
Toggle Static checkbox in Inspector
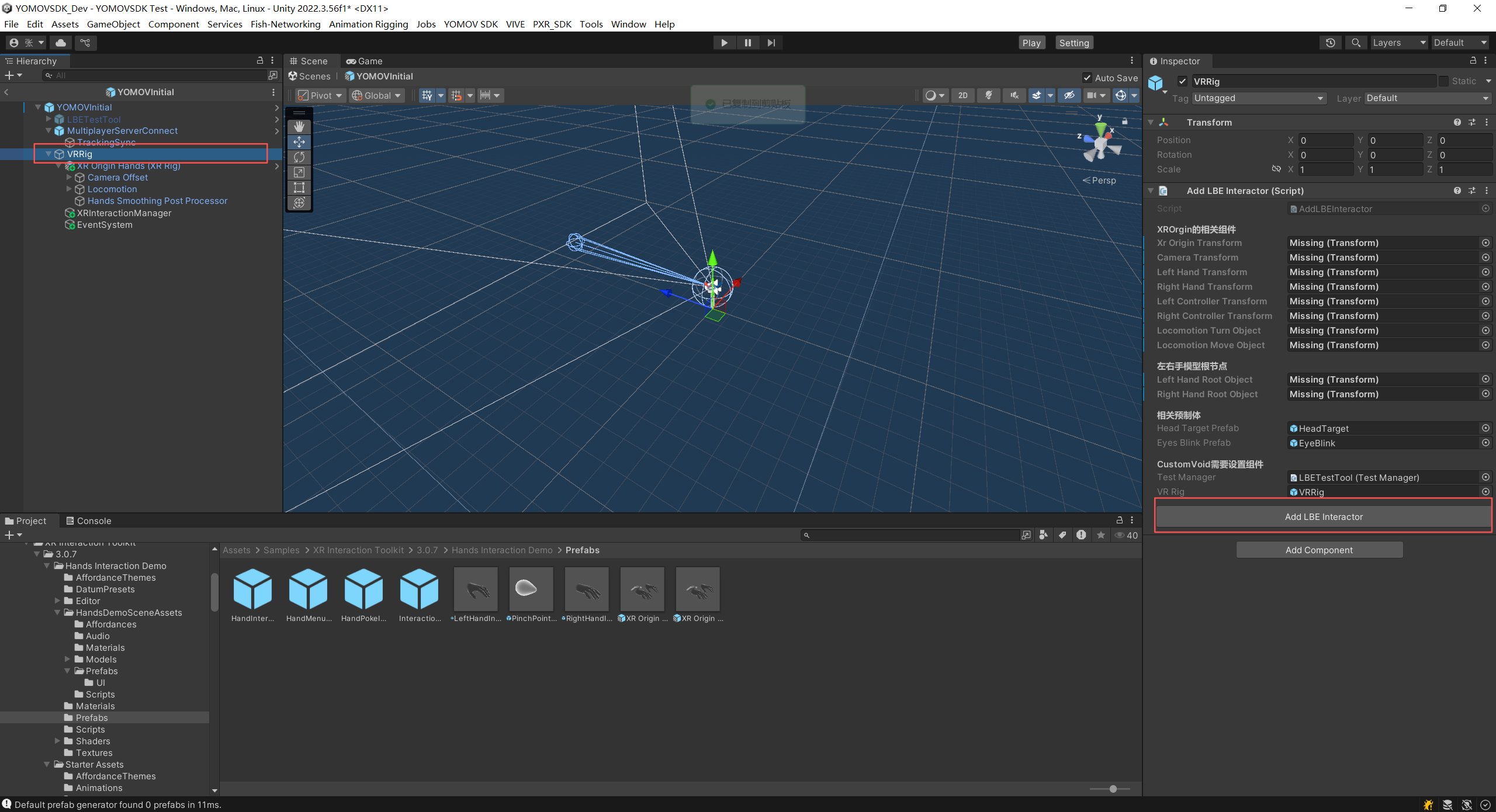(x=1443, y=81)
